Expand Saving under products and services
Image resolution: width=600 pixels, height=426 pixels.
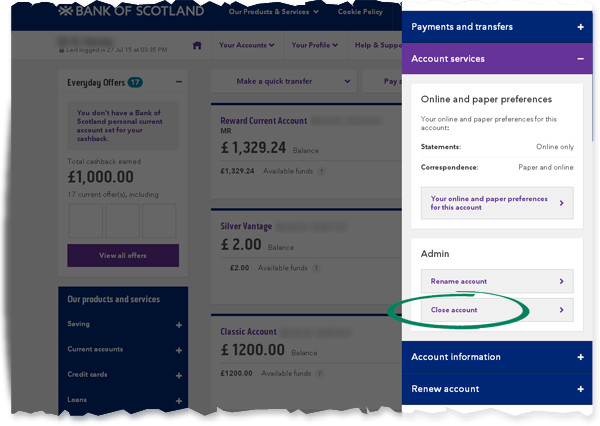(179, 325)
